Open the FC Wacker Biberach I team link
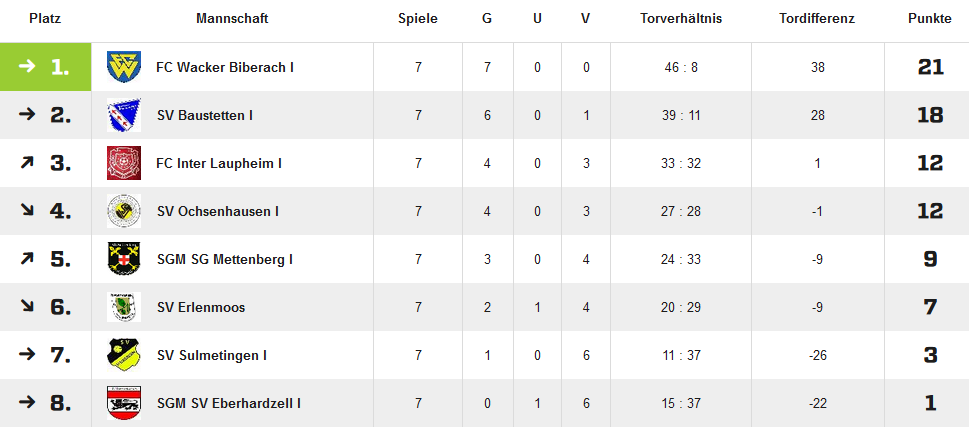Viewport: 969px width, 427px height. [225, 67]
